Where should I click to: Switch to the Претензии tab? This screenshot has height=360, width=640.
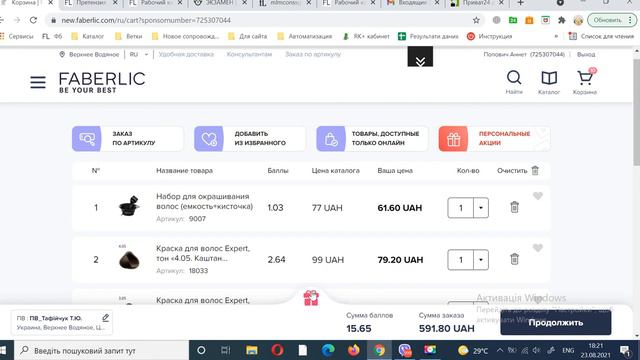point(91,3)
